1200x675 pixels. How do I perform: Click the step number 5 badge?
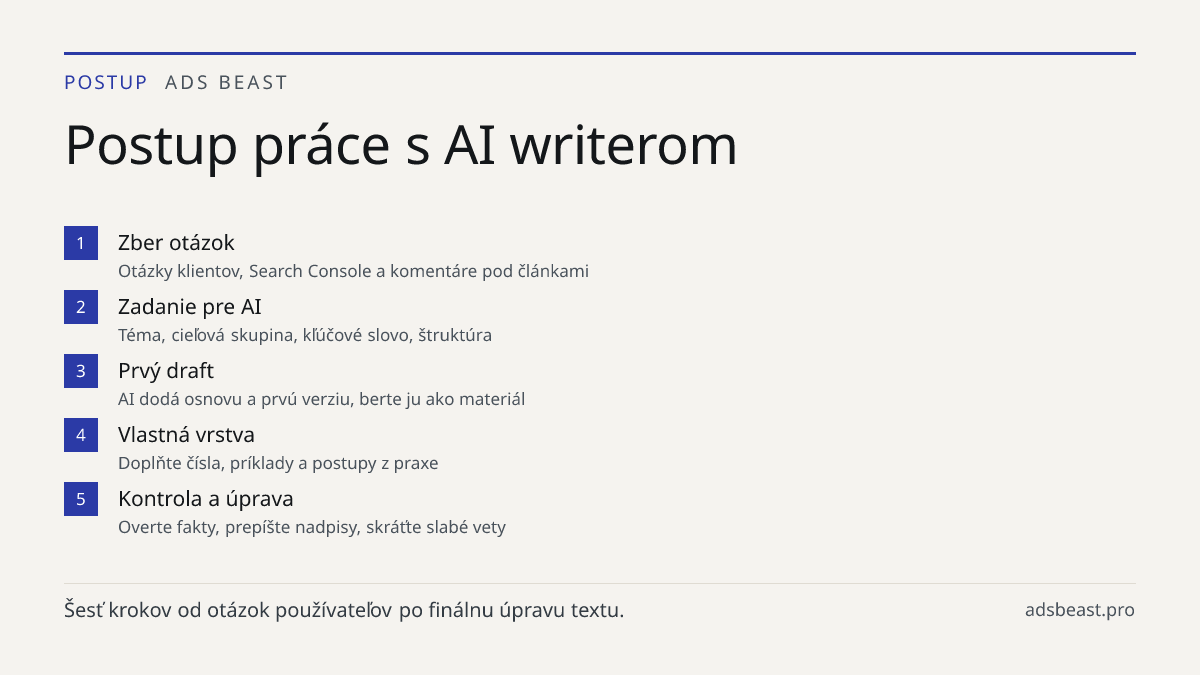[x=81, y=499]
